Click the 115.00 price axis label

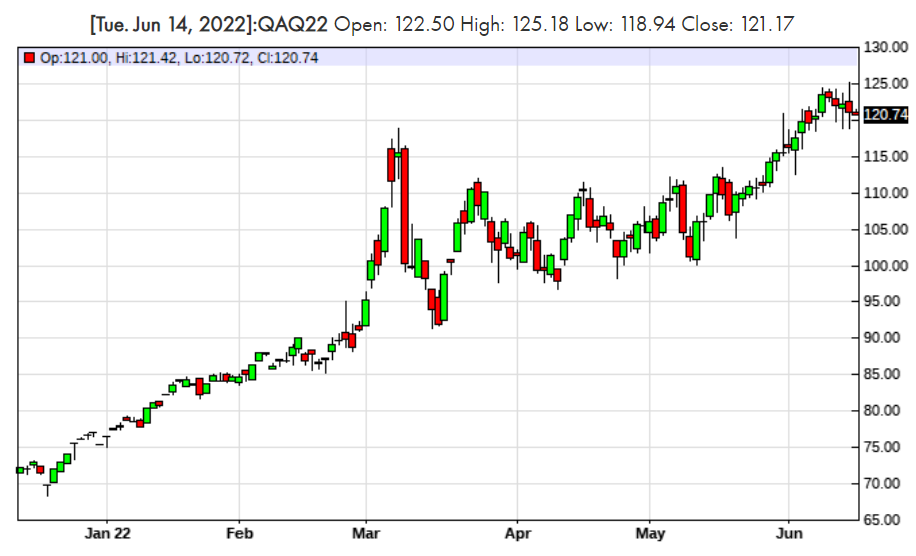(x=886, y=157)
